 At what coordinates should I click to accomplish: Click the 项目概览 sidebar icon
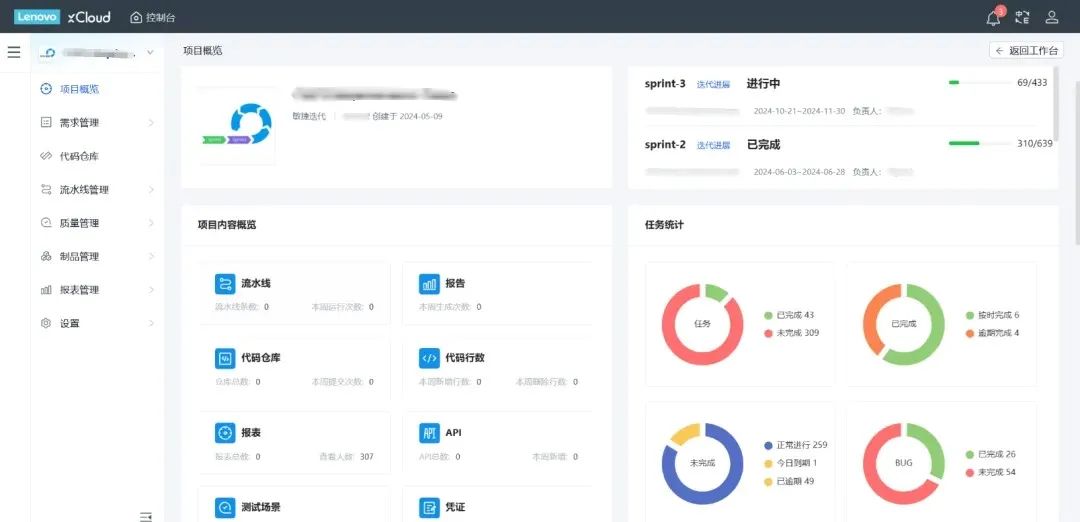click(x=46, y=89)
